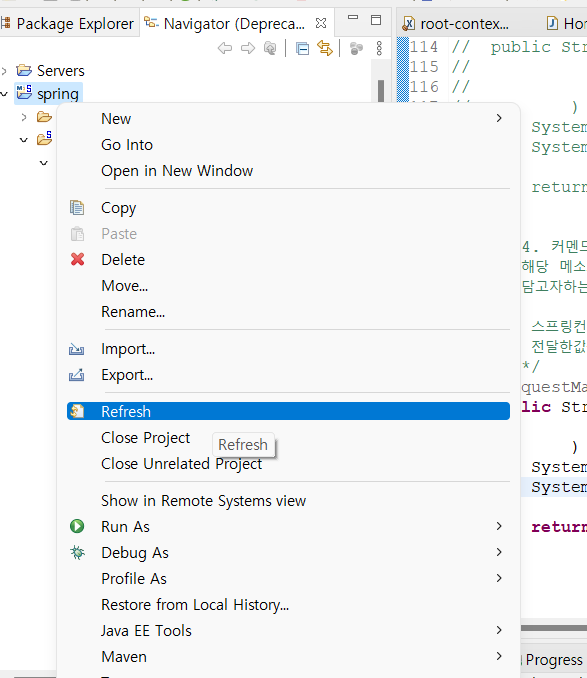Image resolution: width=587 pixels, height=678 pixels.
Task: Open the New submenu
Action: [x=288, y=118]
